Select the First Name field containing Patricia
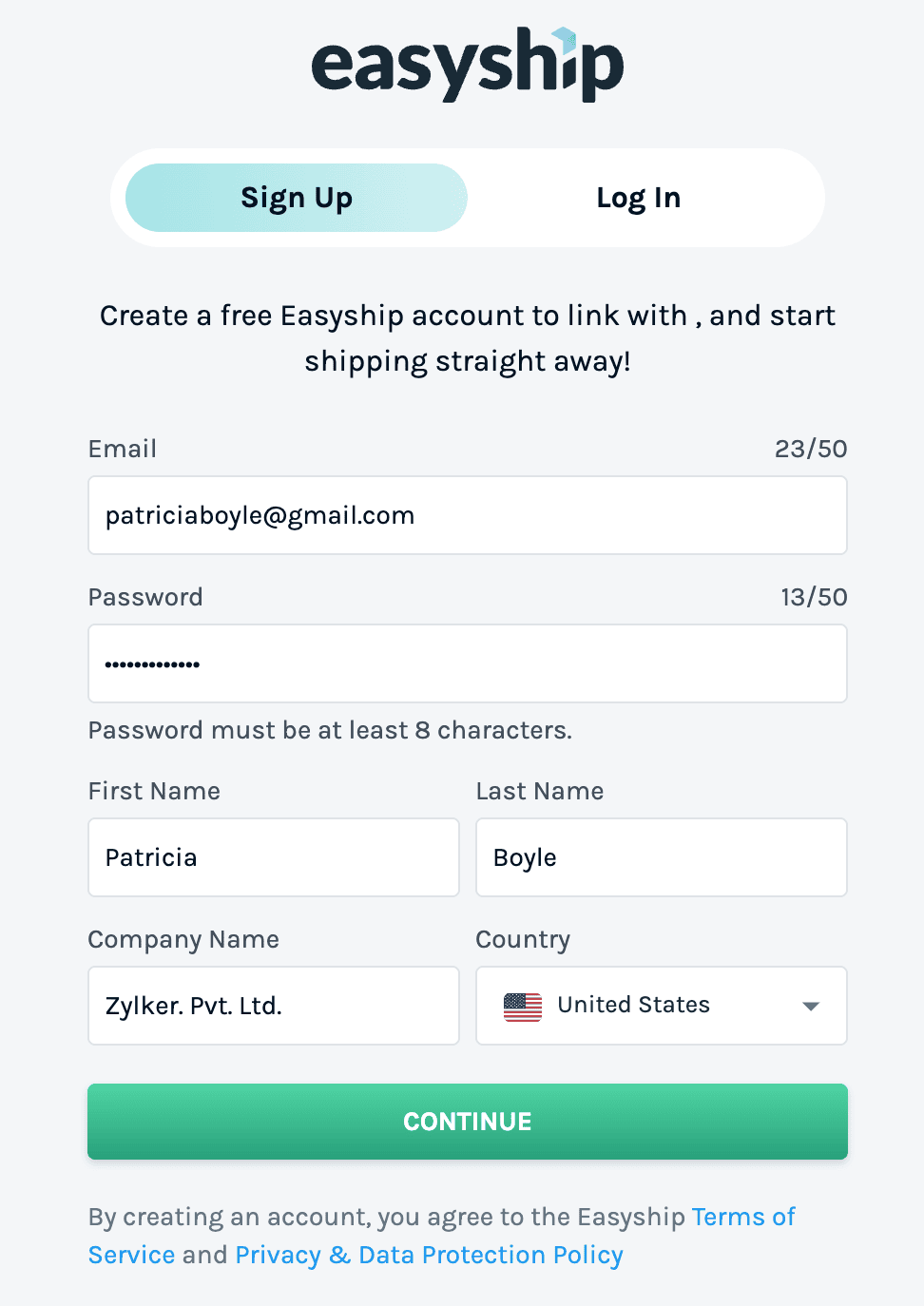 [273, 856]
